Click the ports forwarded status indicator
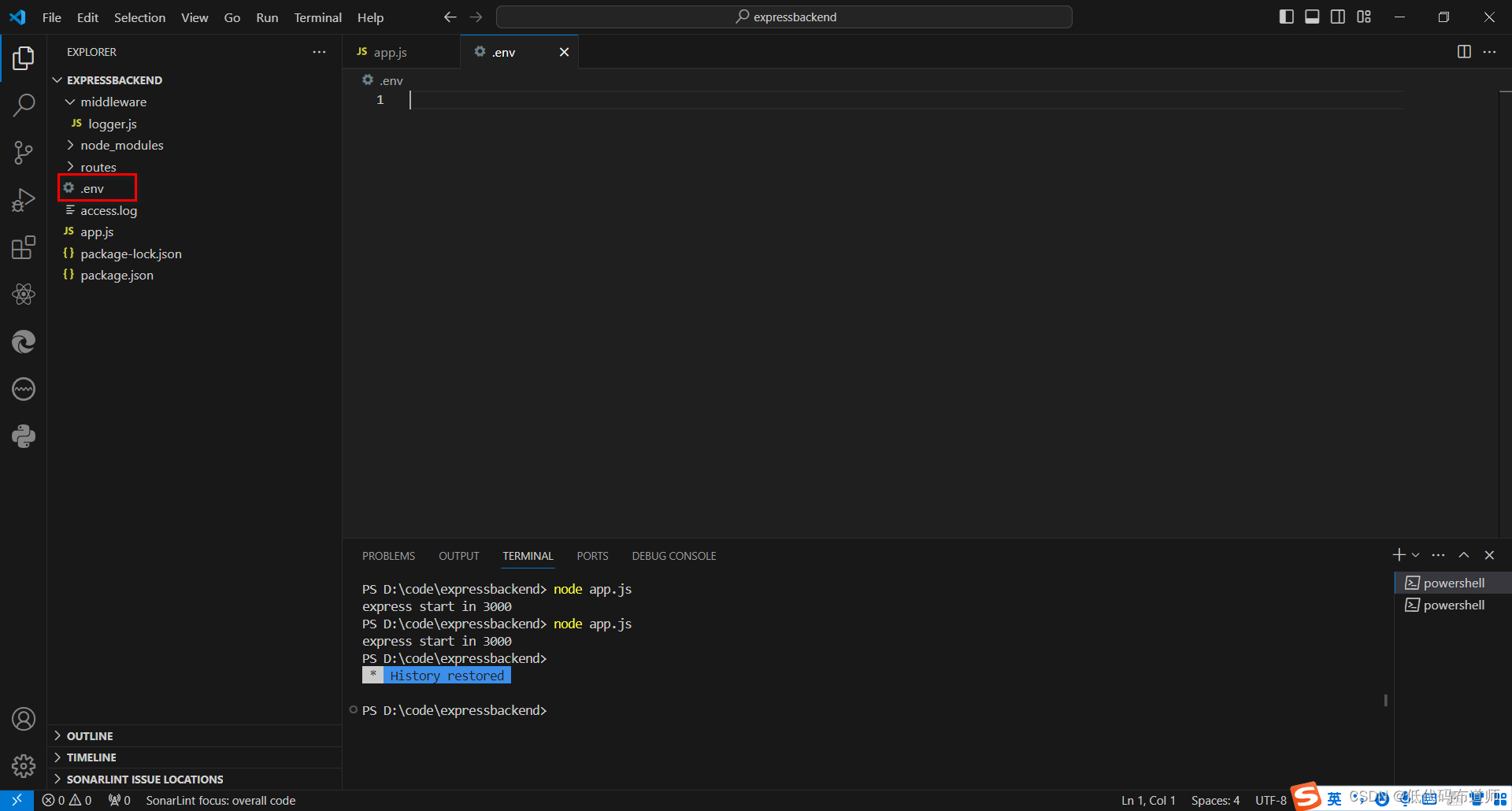1512x811 pixels. click(x=120, y=800)
